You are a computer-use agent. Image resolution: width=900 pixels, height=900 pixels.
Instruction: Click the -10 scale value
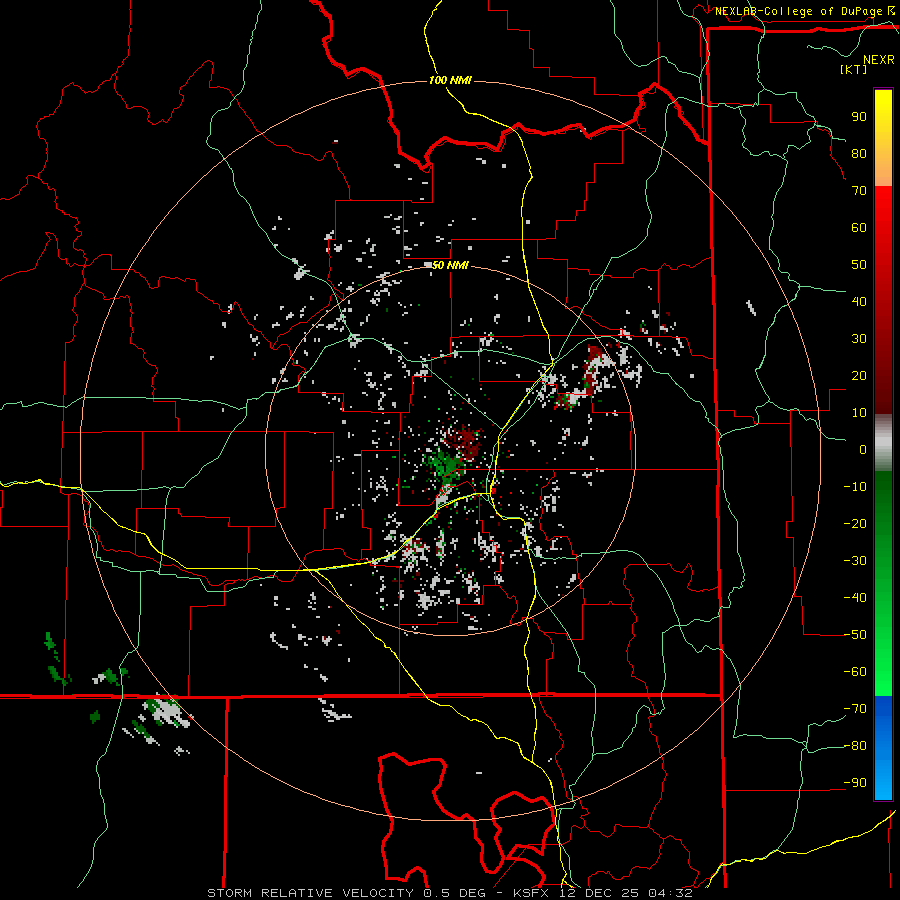click(855, 487)
